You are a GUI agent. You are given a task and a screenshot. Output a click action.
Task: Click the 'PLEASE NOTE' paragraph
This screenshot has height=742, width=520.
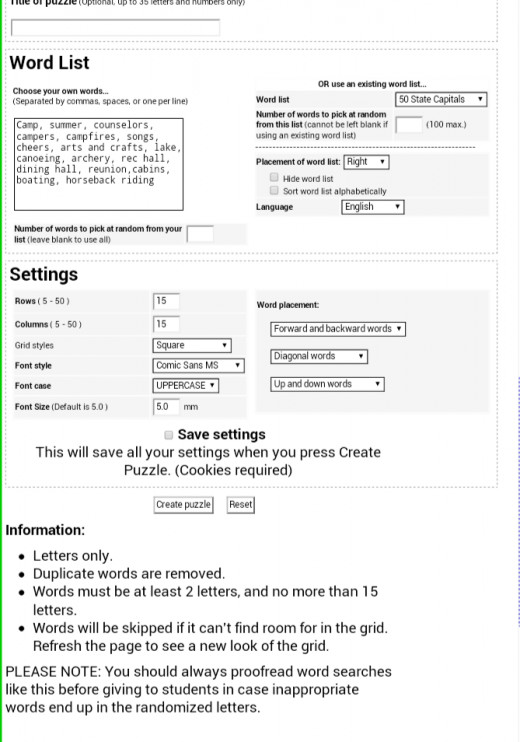199,689
